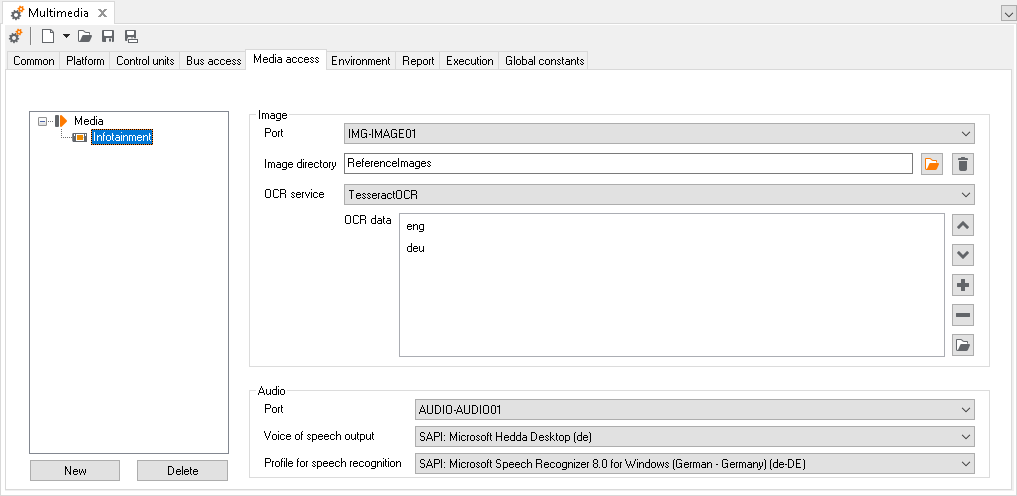This screenshot has height=496, width=1017.
Task: Browse OCR data folder icon
Action: click(x=963, y=345)
